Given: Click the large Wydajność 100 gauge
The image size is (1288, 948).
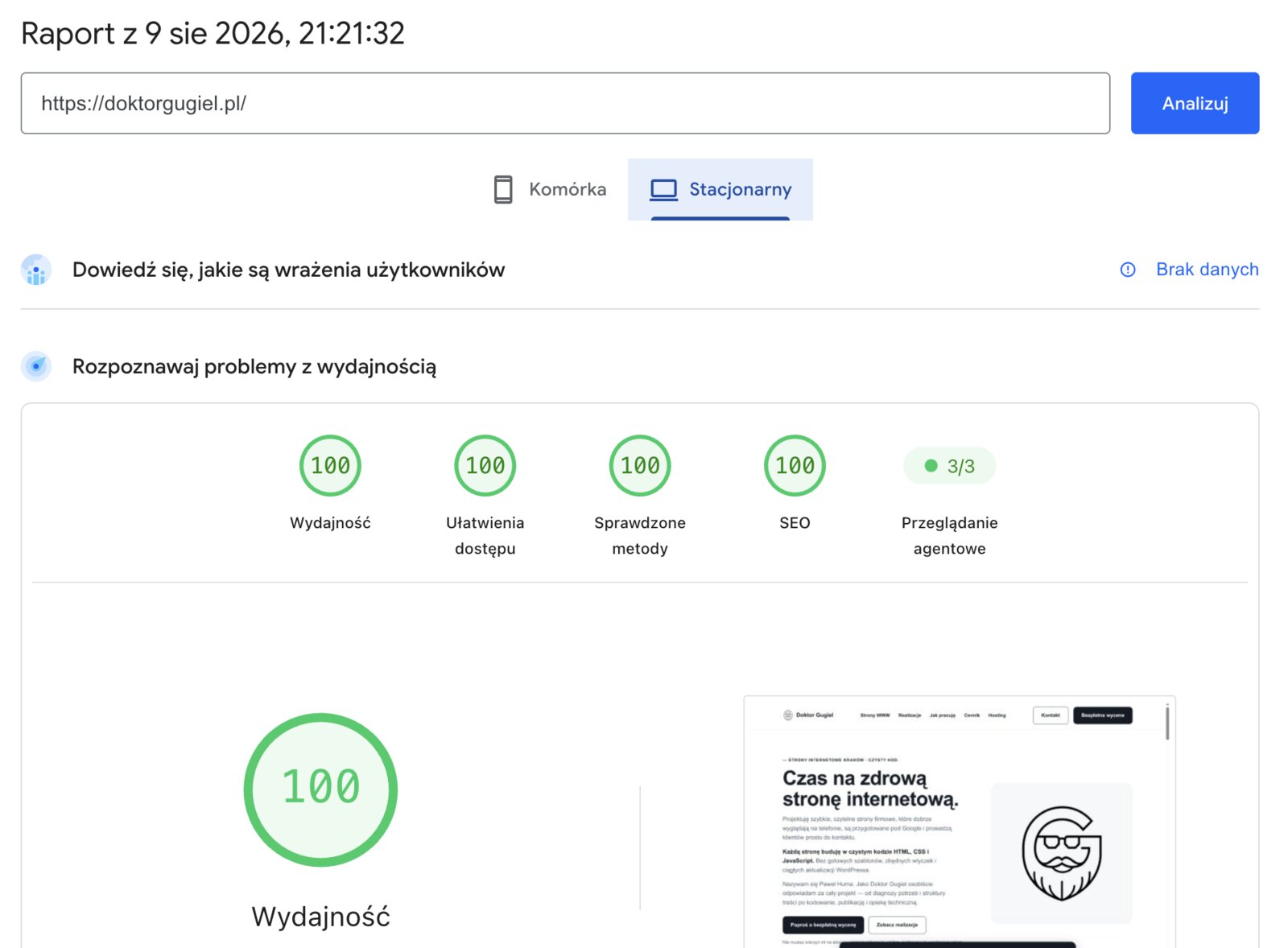Looking at the screenshot, I should [x=320, y=789].
